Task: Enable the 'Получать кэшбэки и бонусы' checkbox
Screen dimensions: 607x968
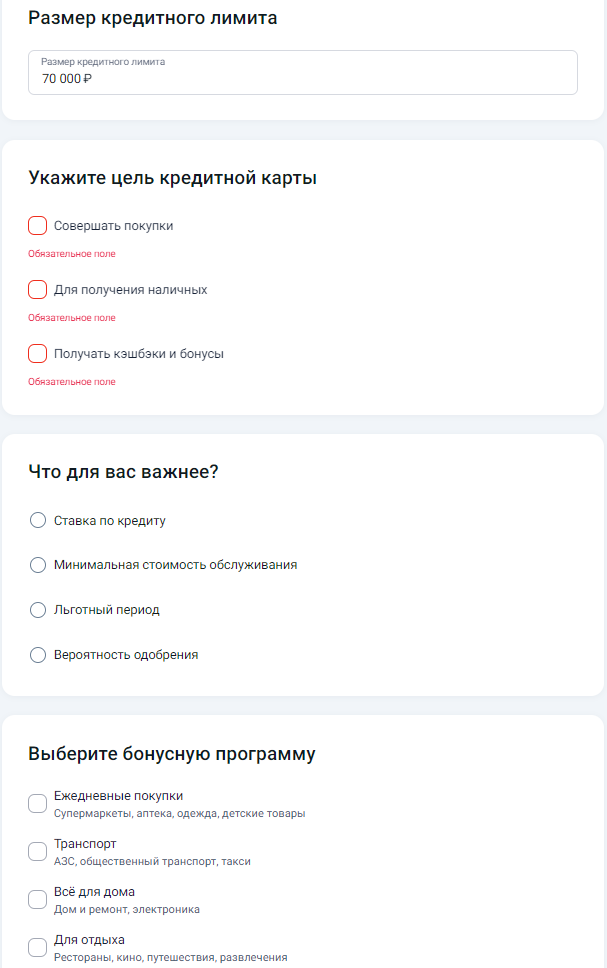Action: 38,354
